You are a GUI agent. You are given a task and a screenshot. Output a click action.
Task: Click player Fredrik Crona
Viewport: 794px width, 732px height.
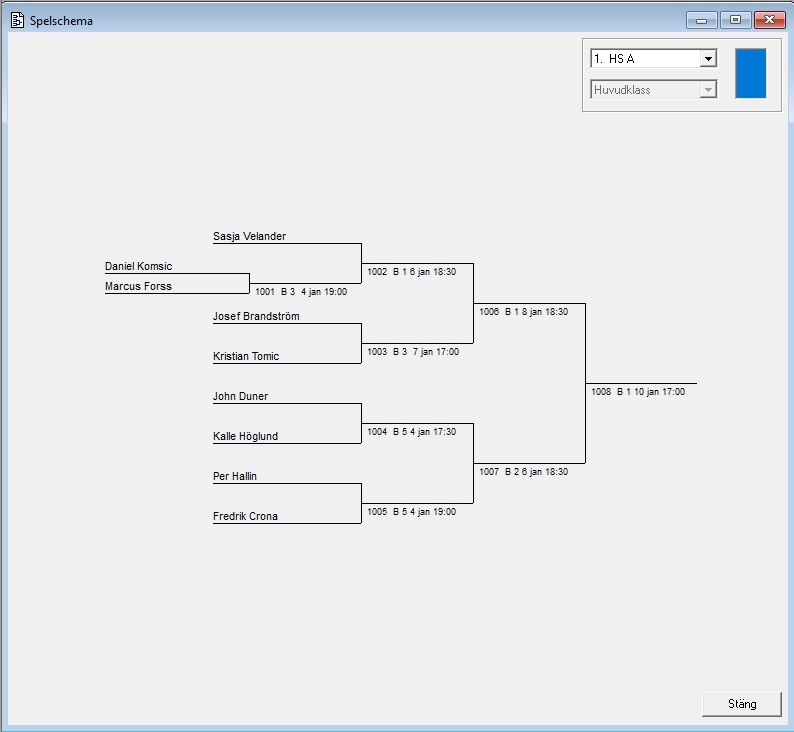245,517
